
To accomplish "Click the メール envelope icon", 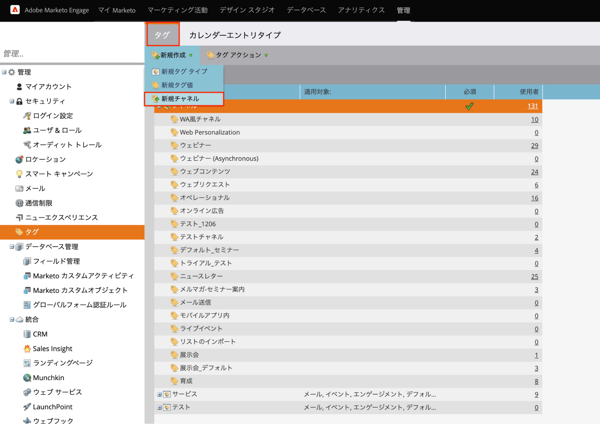I will pos(19,188).
